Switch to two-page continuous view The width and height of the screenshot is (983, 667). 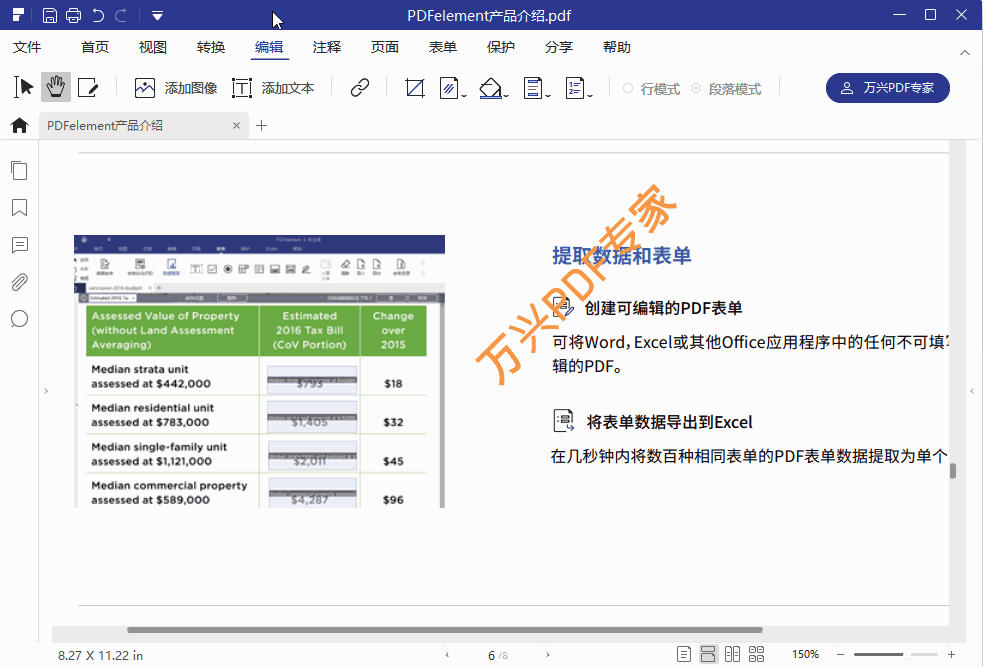[757, 654]
